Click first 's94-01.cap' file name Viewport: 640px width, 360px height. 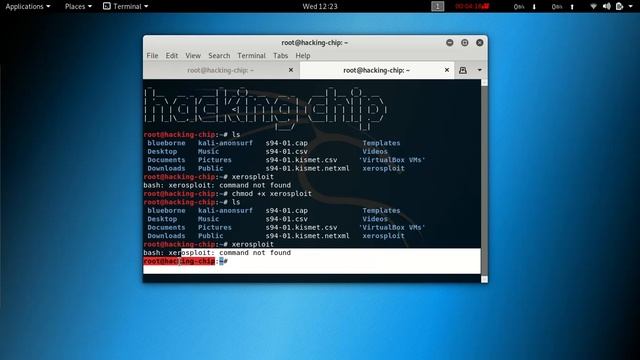click(287, 143)
